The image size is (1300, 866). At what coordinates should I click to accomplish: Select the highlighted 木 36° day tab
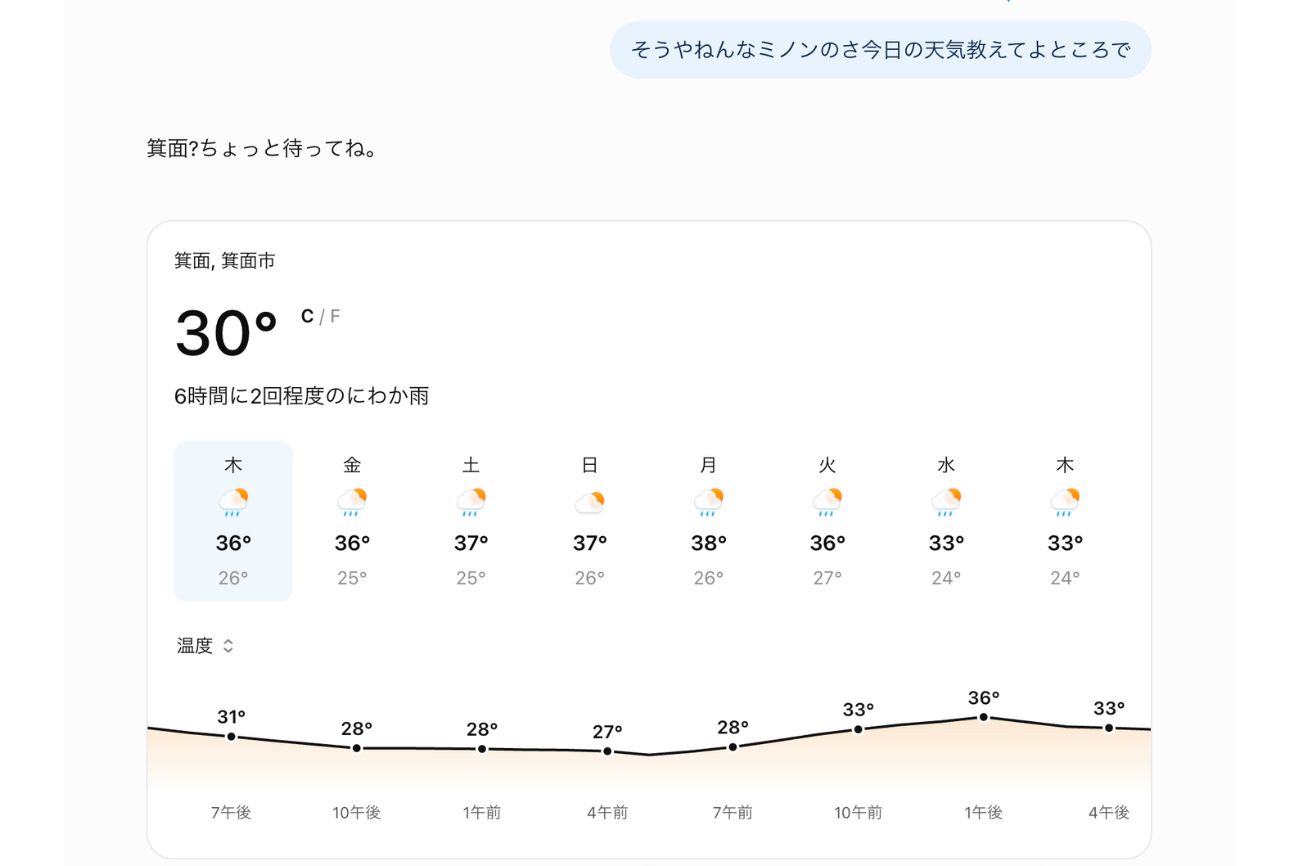click(233, 521)
